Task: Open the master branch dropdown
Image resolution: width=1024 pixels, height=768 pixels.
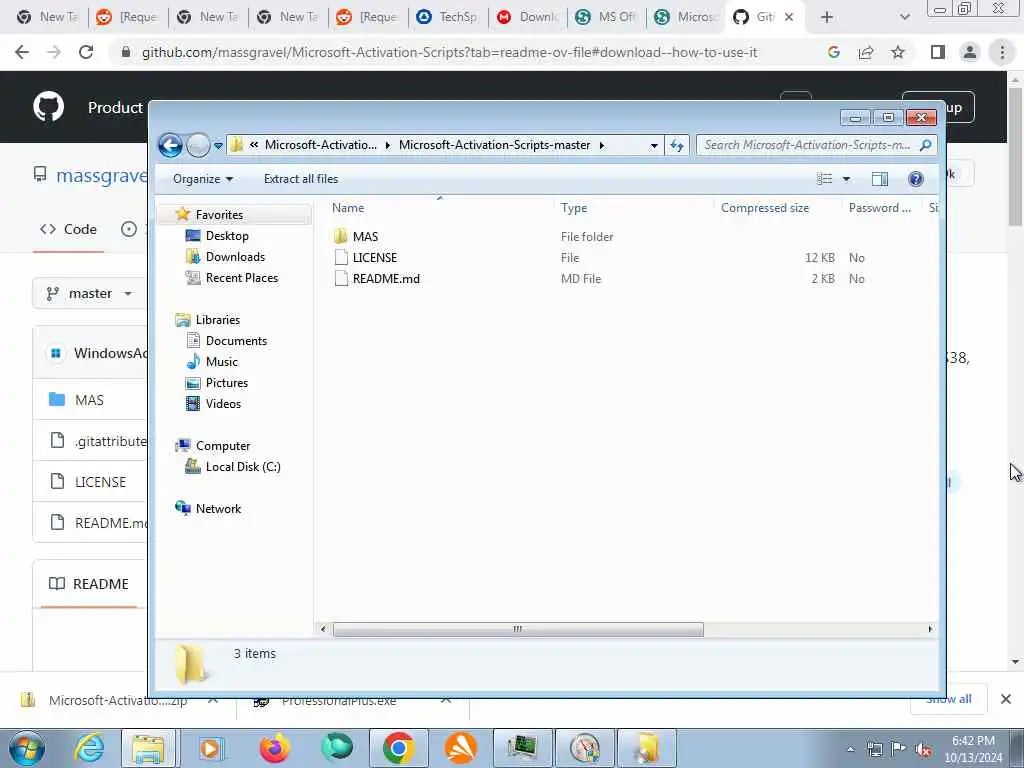Action: (x=89, y=294)
